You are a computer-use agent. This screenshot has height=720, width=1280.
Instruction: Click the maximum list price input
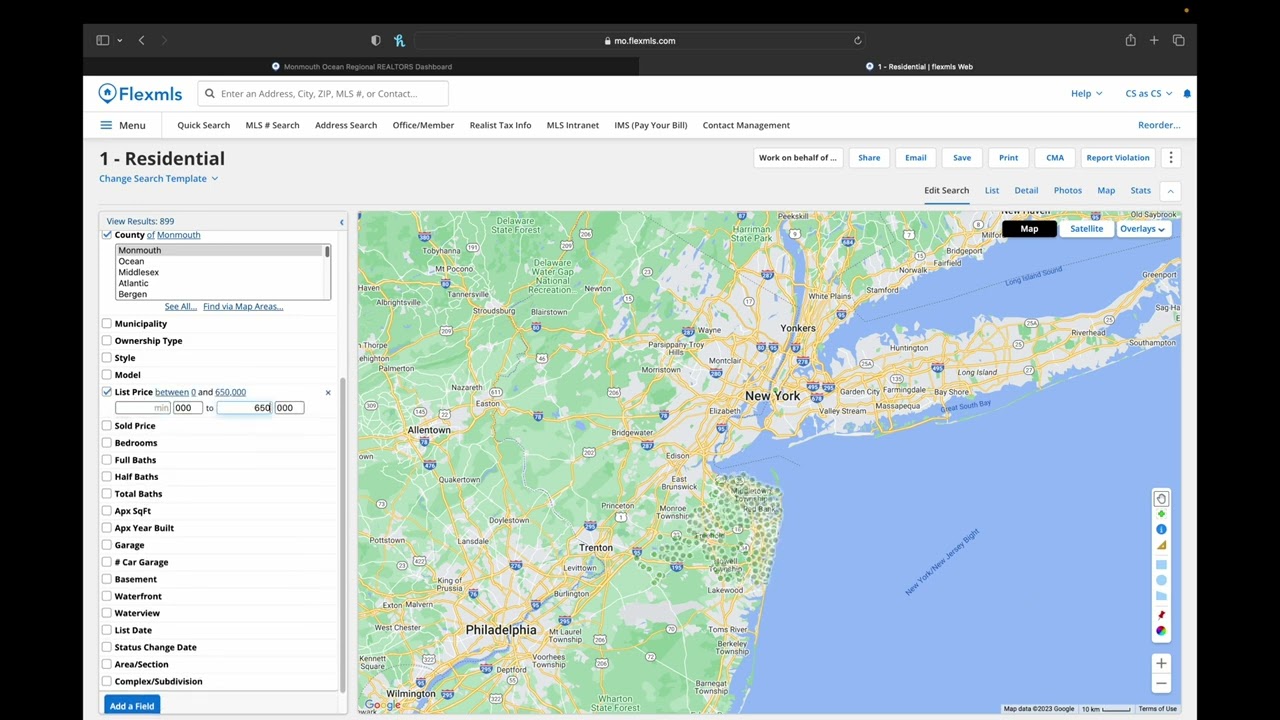245,408
